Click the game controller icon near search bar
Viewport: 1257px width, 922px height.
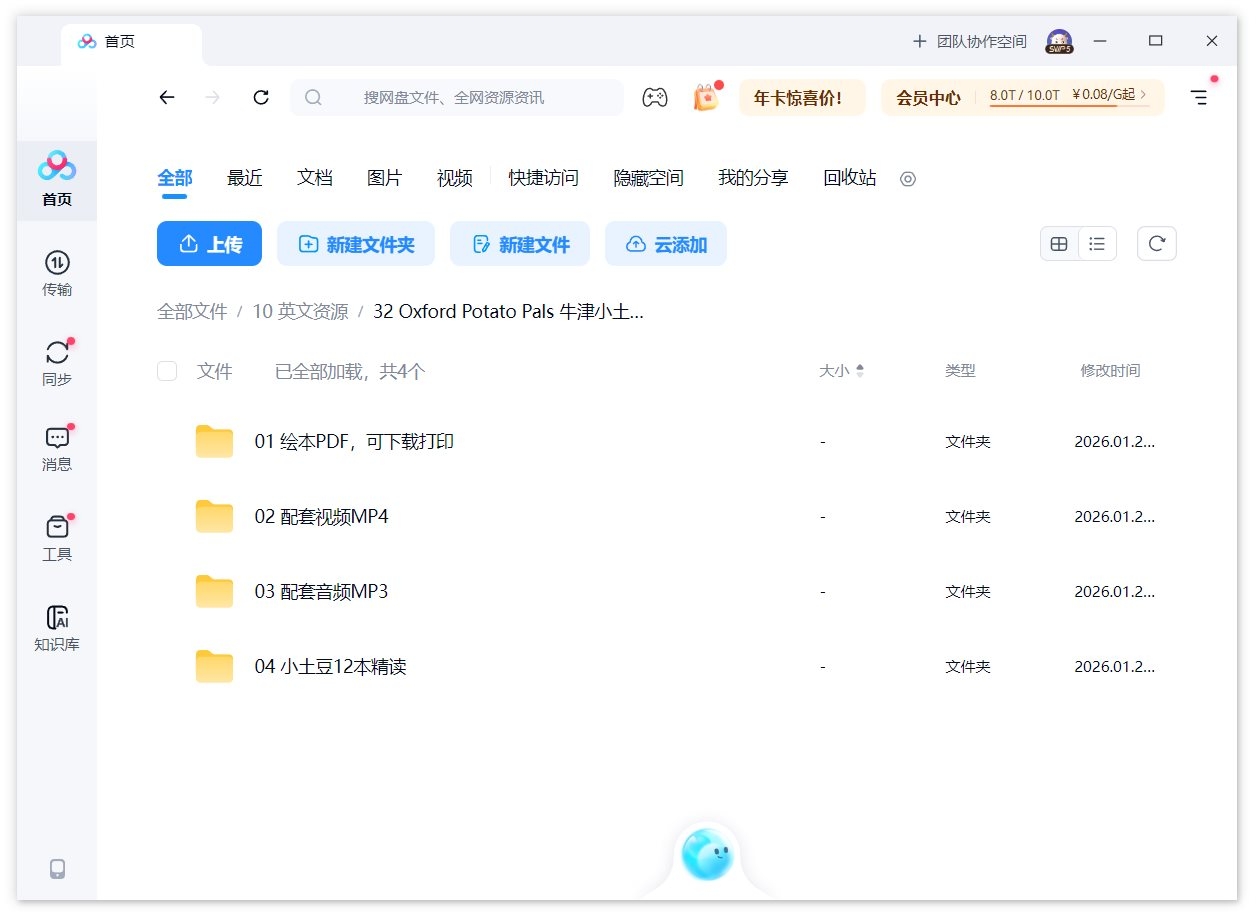[x=655, y=97]
